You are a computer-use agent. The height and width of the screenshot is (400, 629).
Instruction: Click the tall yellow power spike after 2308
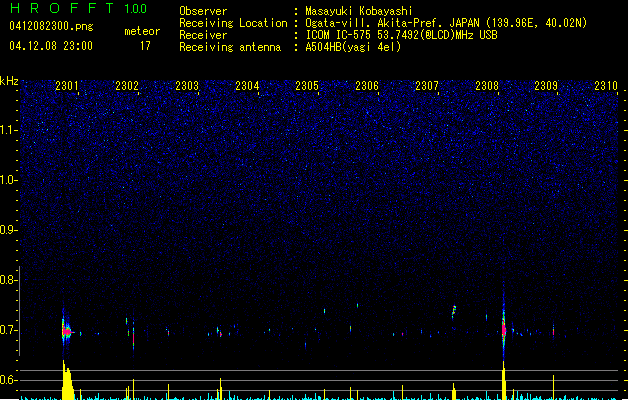tap(504, 380)
